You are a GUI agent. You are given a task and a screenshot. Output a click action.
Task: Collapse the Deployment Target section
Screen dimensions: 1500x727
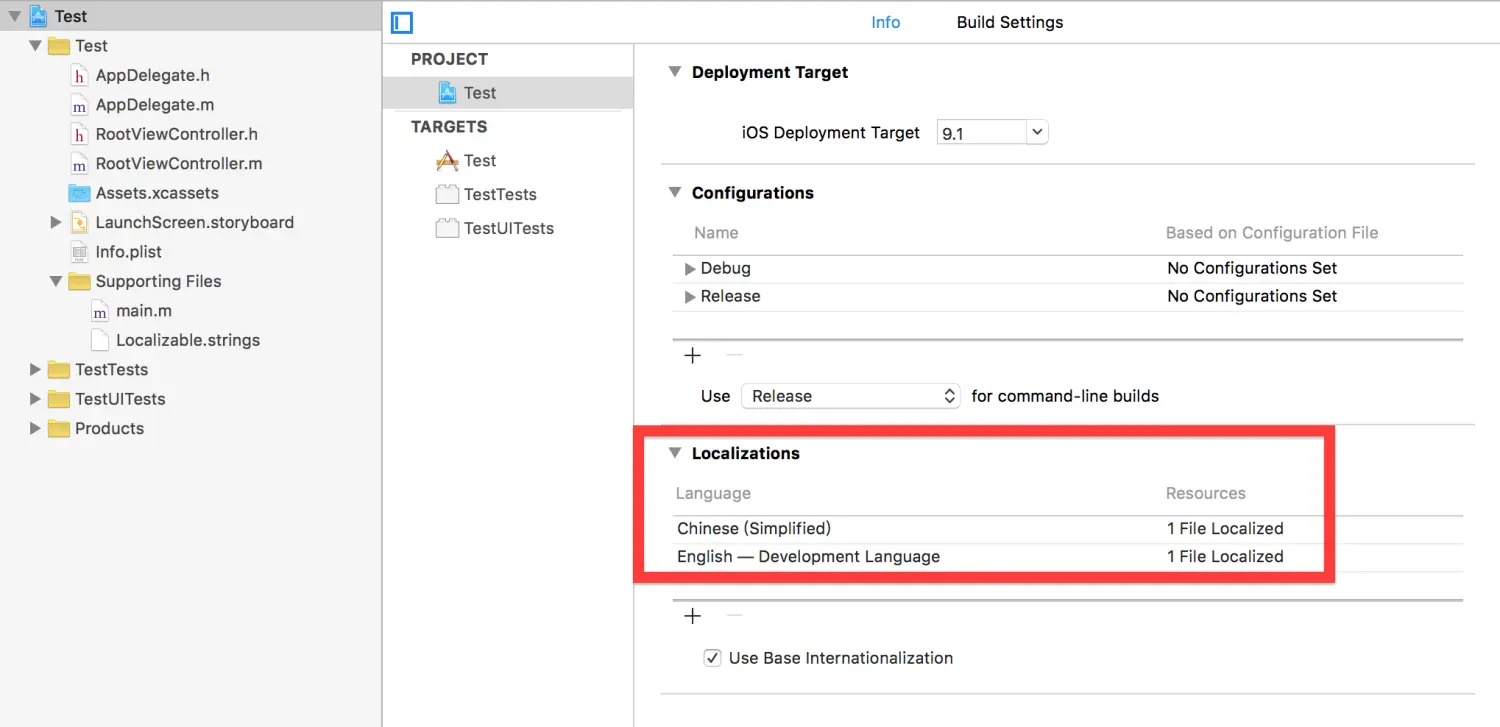pos(675,72)
